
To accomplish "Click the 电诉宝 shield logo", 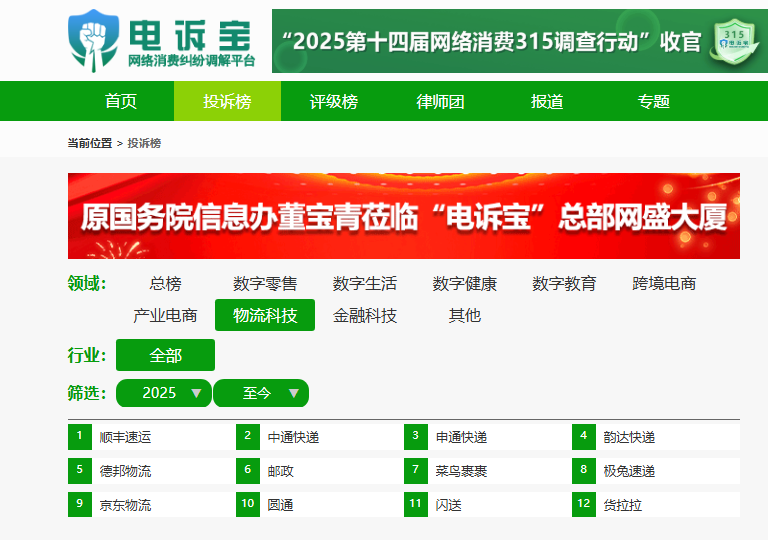I will (x=93, y=41).
